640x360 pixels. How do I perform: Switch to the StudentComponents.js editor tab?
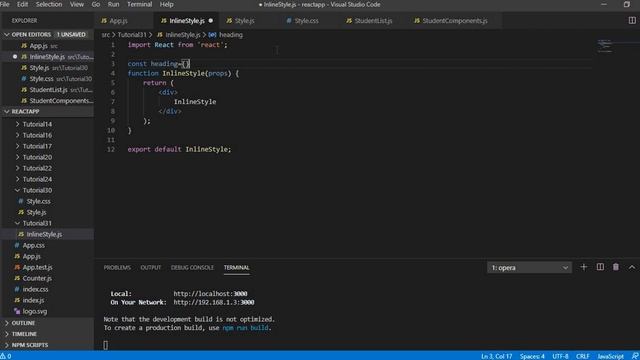(x=455, y=20)
